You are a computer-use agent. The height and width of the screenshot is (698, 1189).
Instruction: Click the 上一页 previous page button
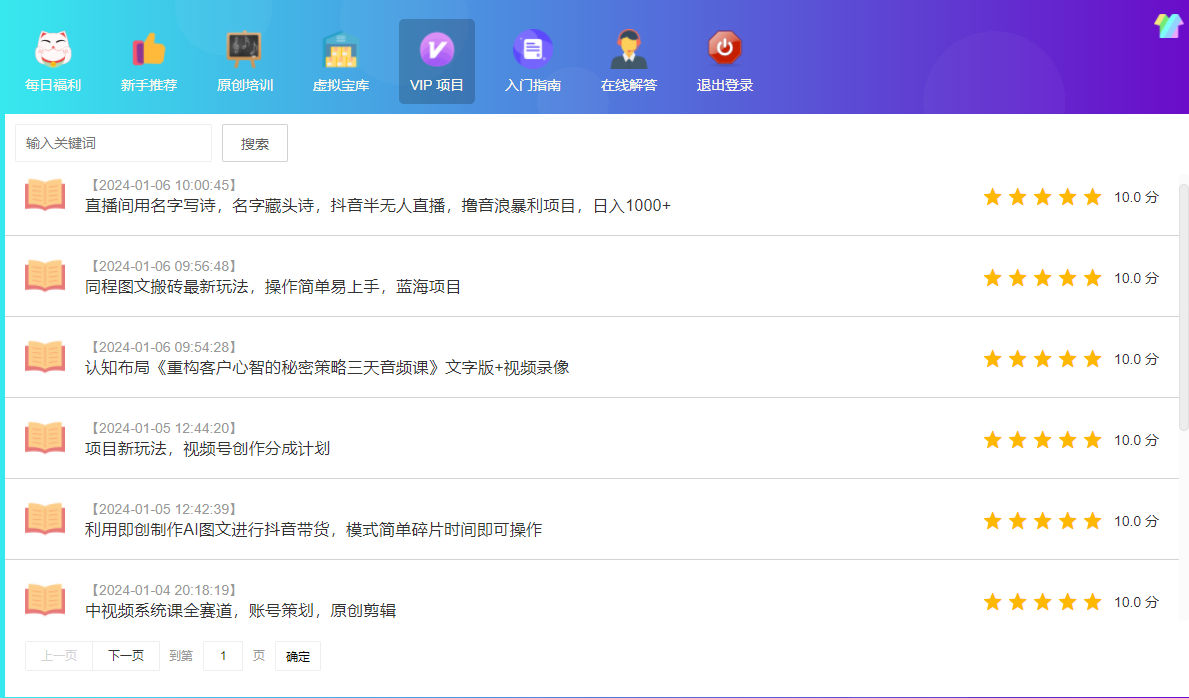[59, 656]
